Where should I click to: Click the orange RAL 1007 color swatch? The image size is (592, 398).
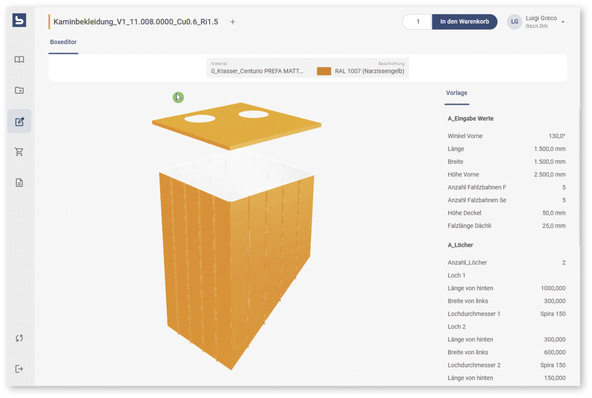[324, 71]
